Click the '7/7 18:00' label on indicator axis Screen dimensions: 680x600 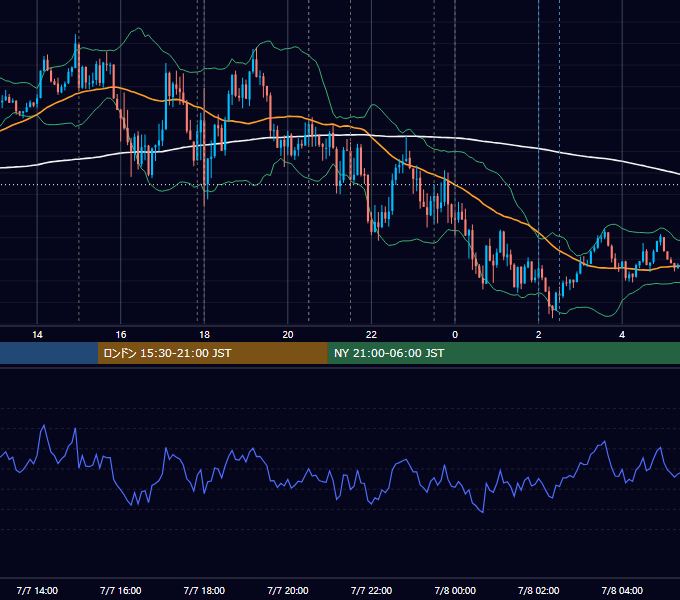pyautogui.click(x=204, y=590)
